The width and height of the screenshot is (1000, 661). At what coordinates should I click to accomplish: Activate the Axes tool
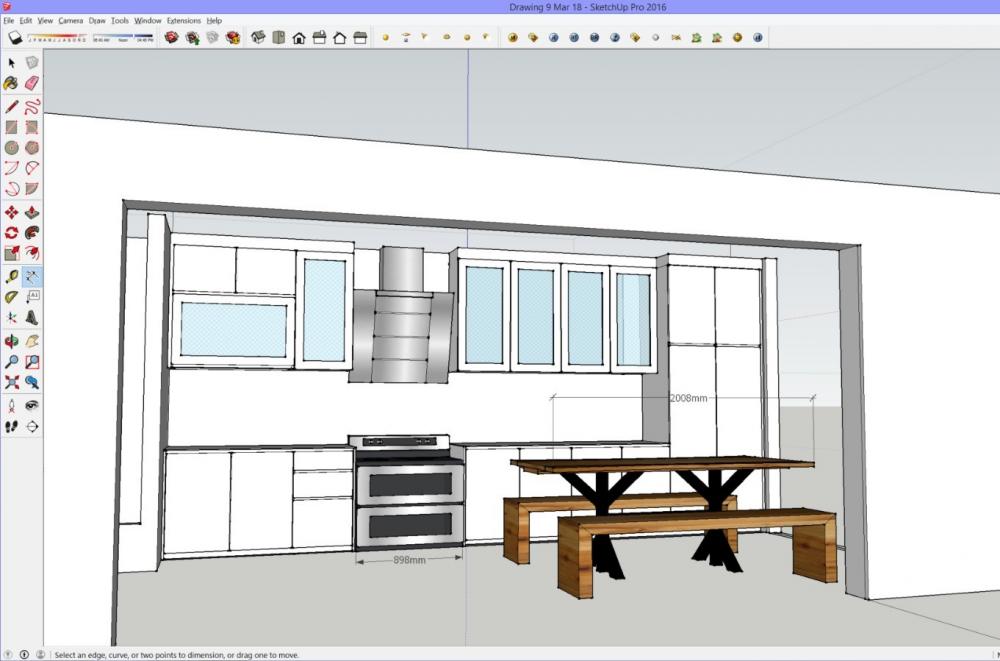coord(11,318)
